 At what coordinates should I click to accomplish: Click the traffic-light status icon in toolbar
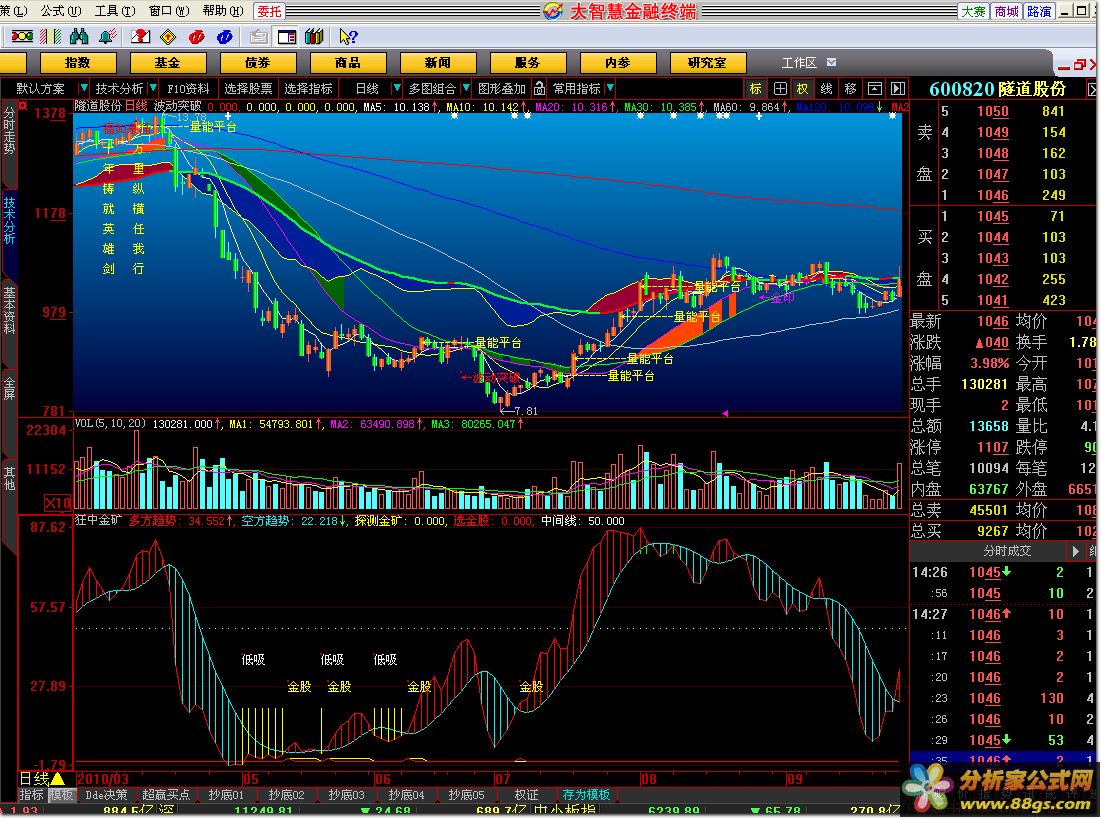pyautogui.click(x=22, y=36)
